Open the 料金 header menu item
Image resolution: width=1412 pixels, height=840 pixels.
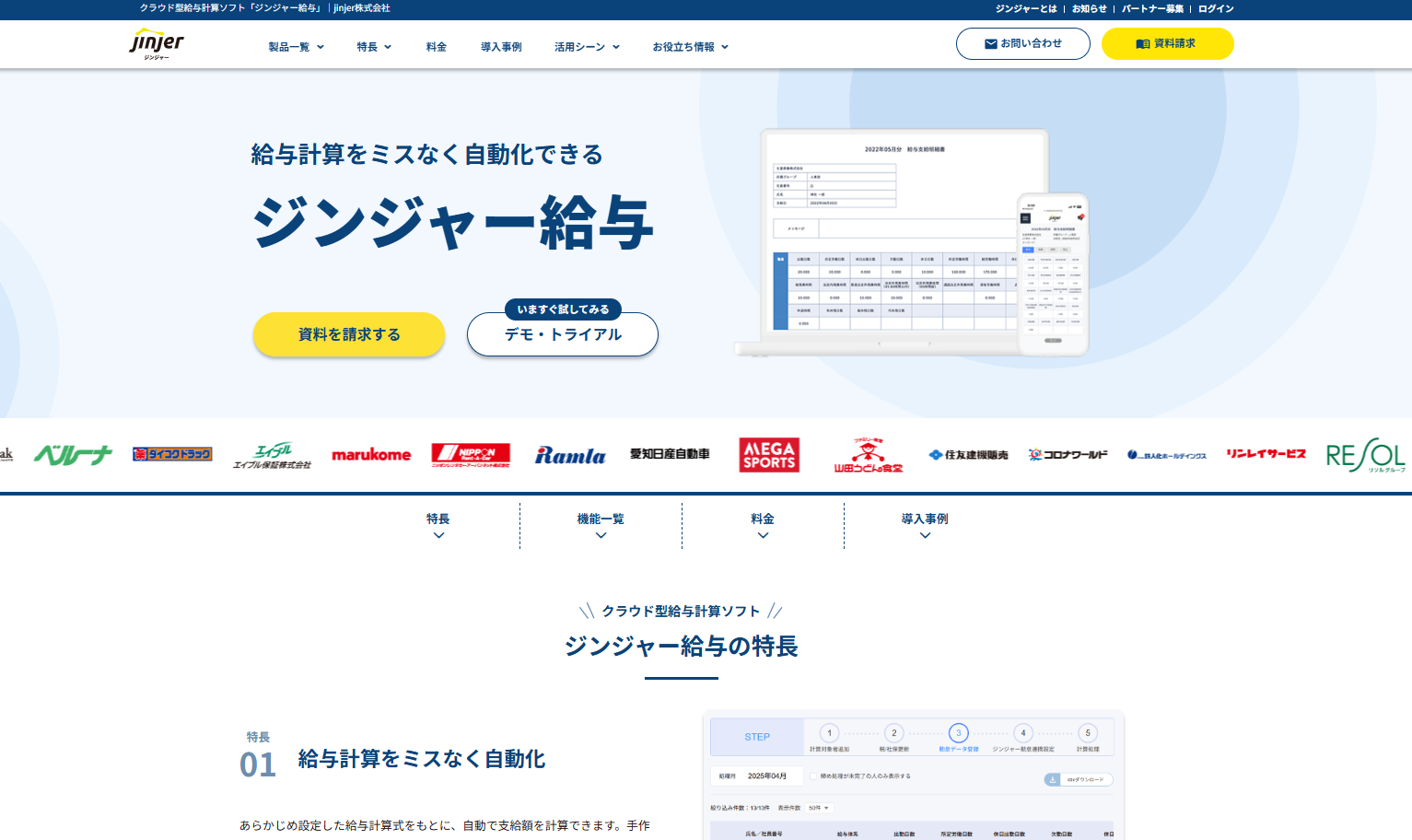coord(437,47)
